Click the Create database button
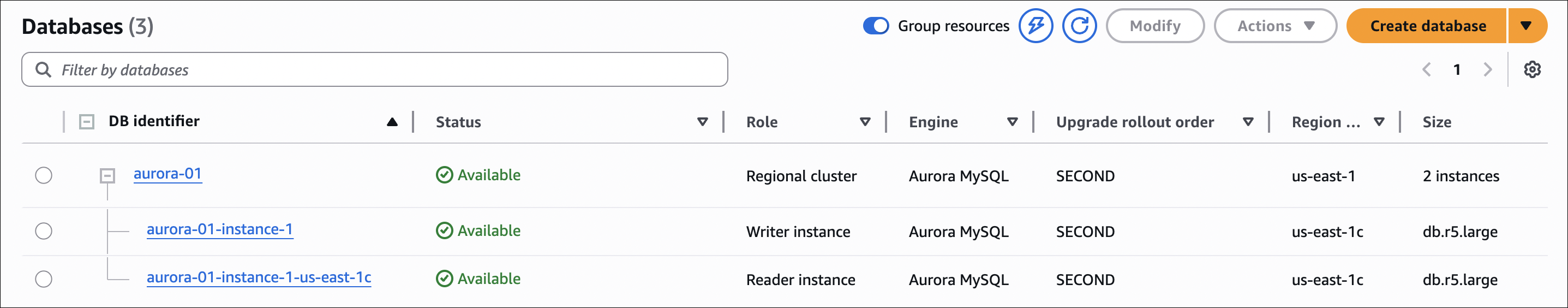The image size is (1568, 308). 1427,26
